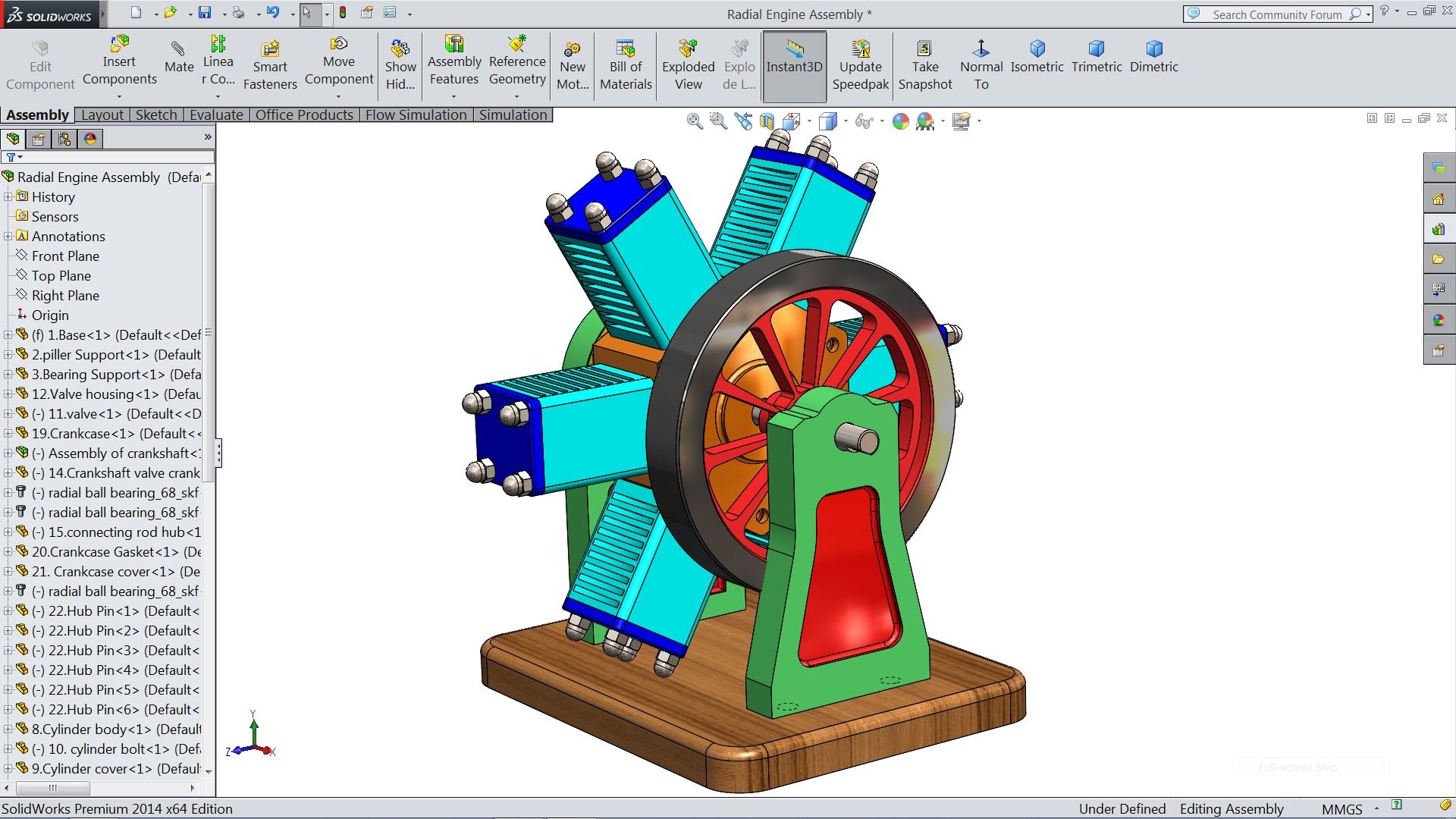Switch to the Flow Simulation tab
Screen dimensions: 1456x819
[416, 115]
